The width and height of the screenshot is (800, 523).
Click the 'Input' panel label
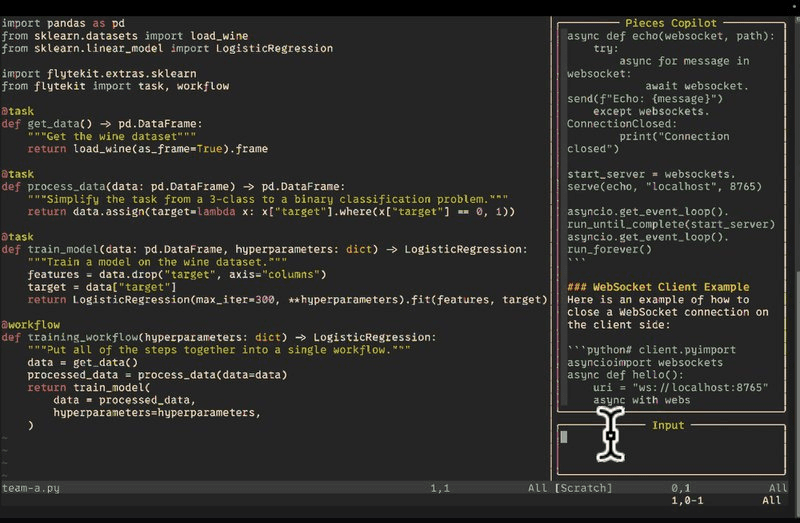click(668, 425)
